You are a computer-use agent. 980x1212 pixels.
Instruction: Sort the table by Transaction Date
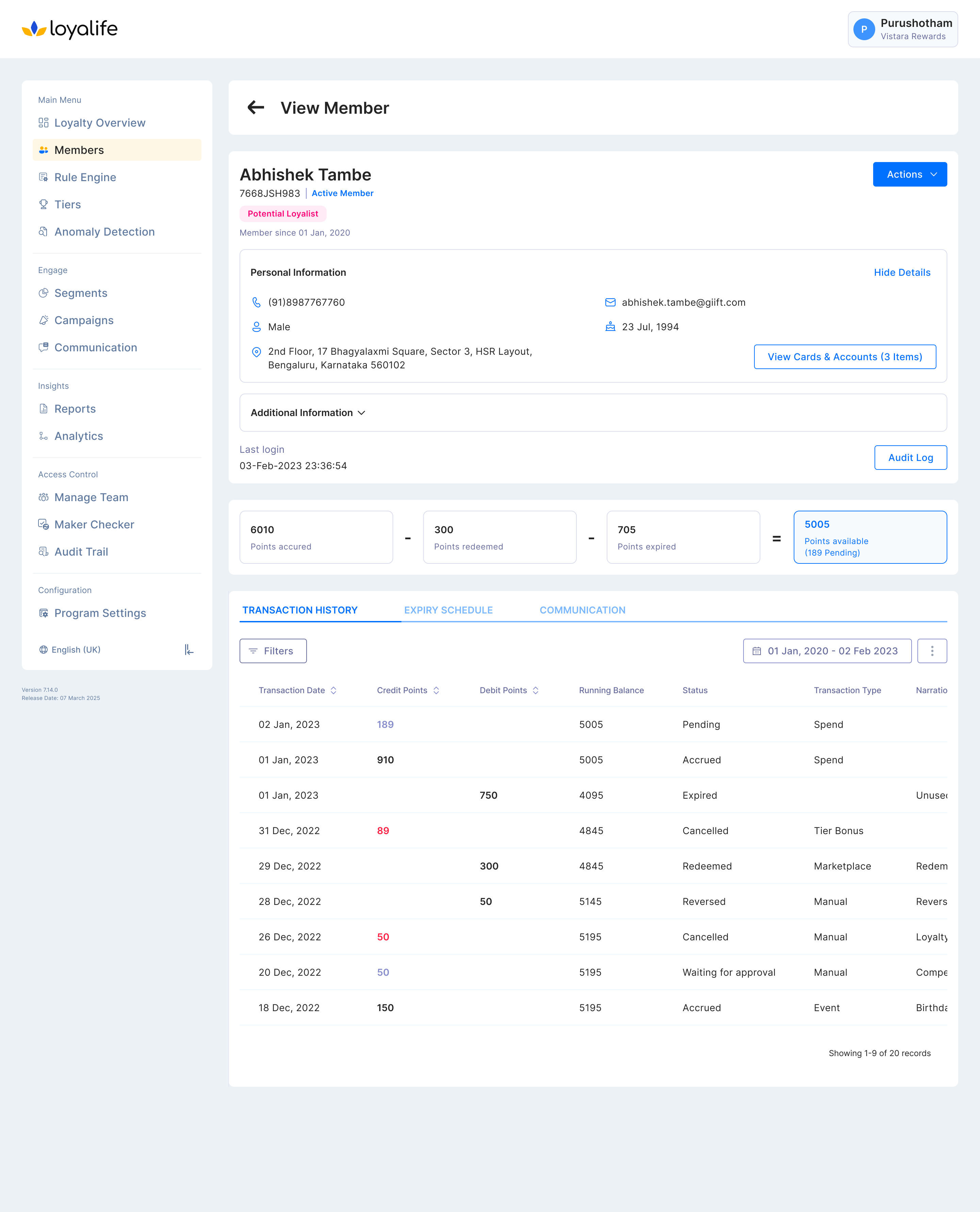point(333,690)
